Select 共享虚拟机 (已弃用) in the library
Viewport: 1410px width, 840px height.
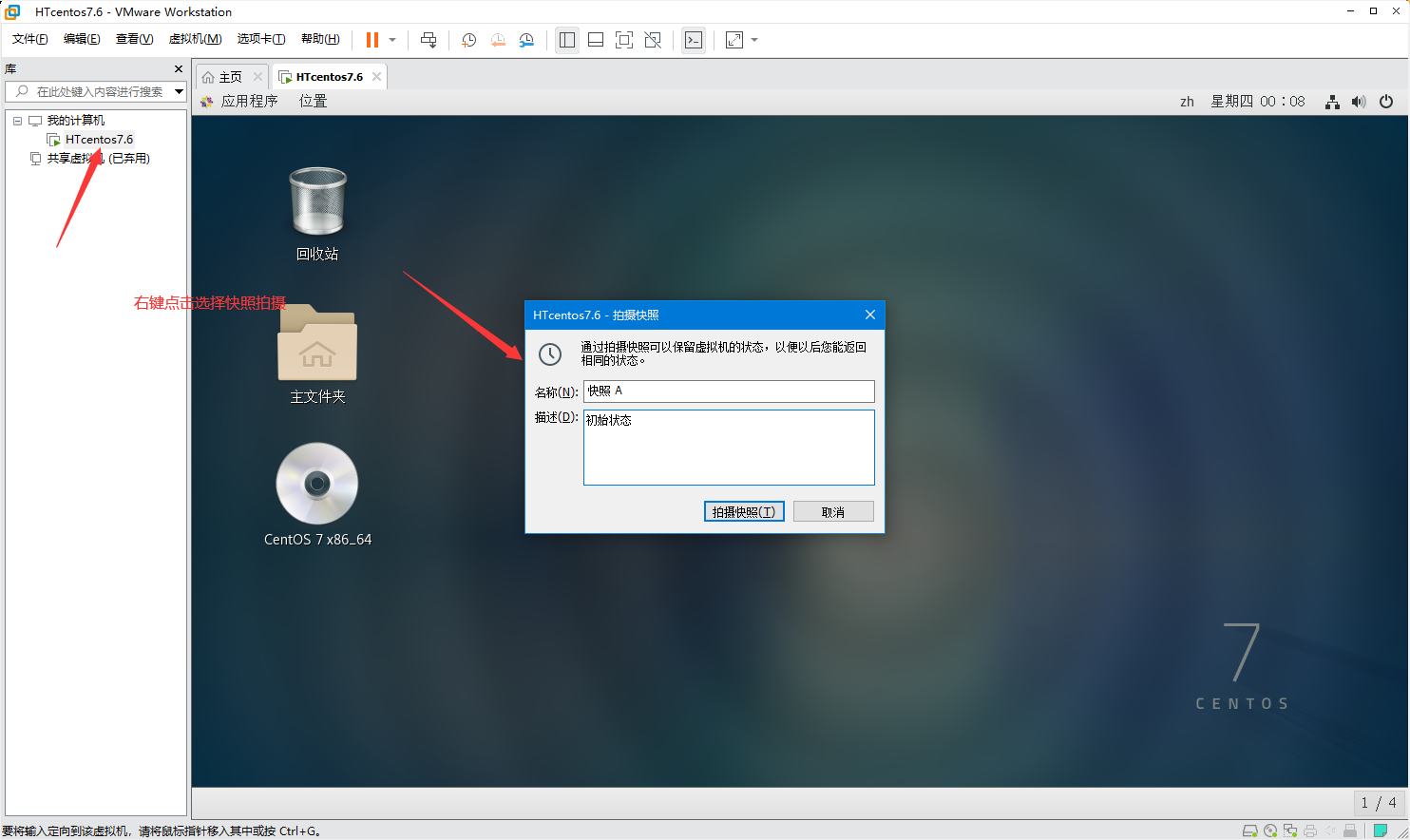click(98, 159)
